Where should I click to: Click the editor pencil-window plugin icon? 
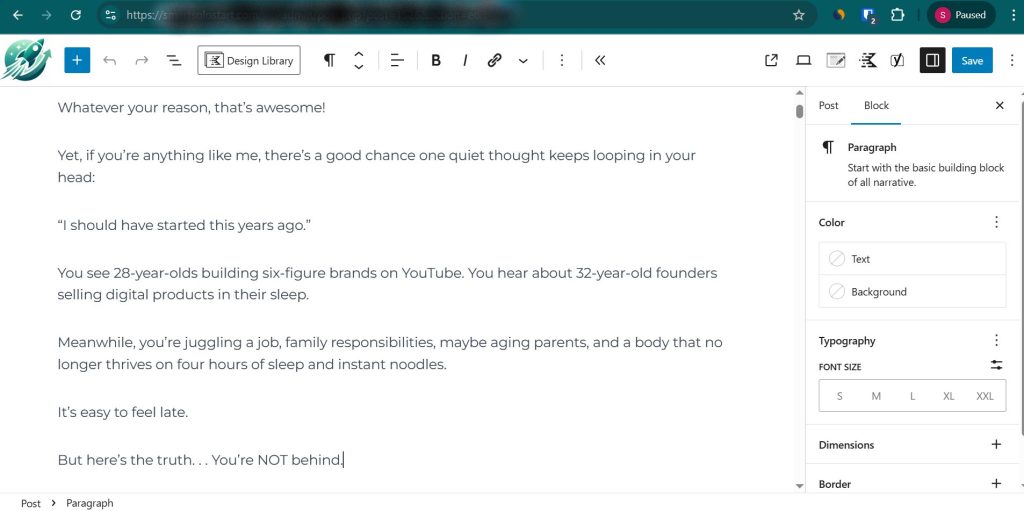point(835,60)
